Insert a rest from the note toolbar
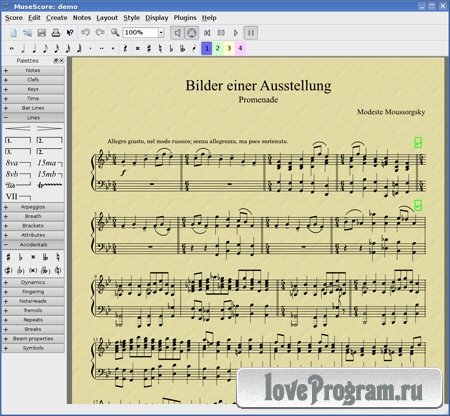 click(125, 49)
